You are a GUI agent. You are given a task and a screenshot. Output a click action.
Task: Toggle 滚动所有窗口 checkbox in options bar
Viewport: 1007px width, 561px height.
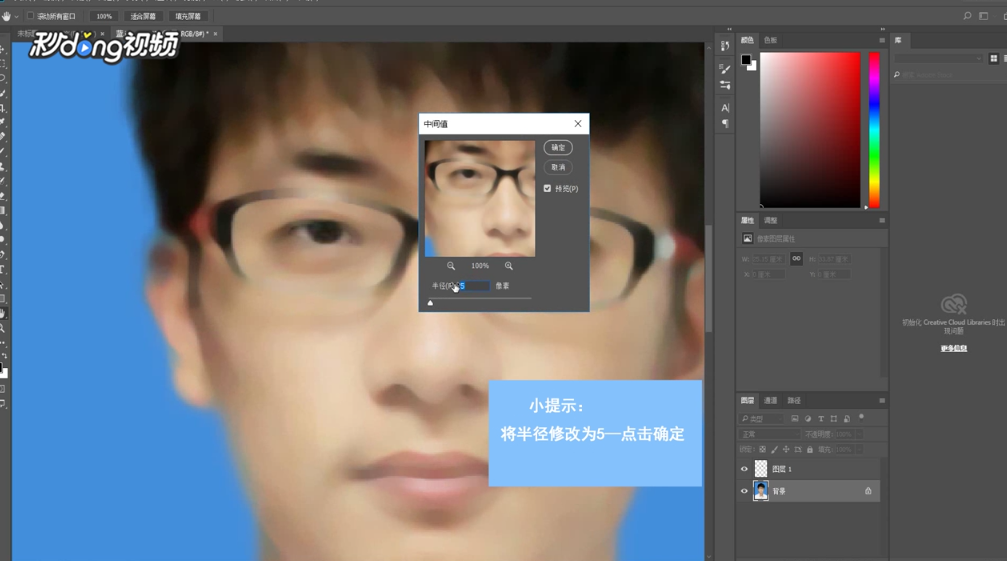(30, 16)
